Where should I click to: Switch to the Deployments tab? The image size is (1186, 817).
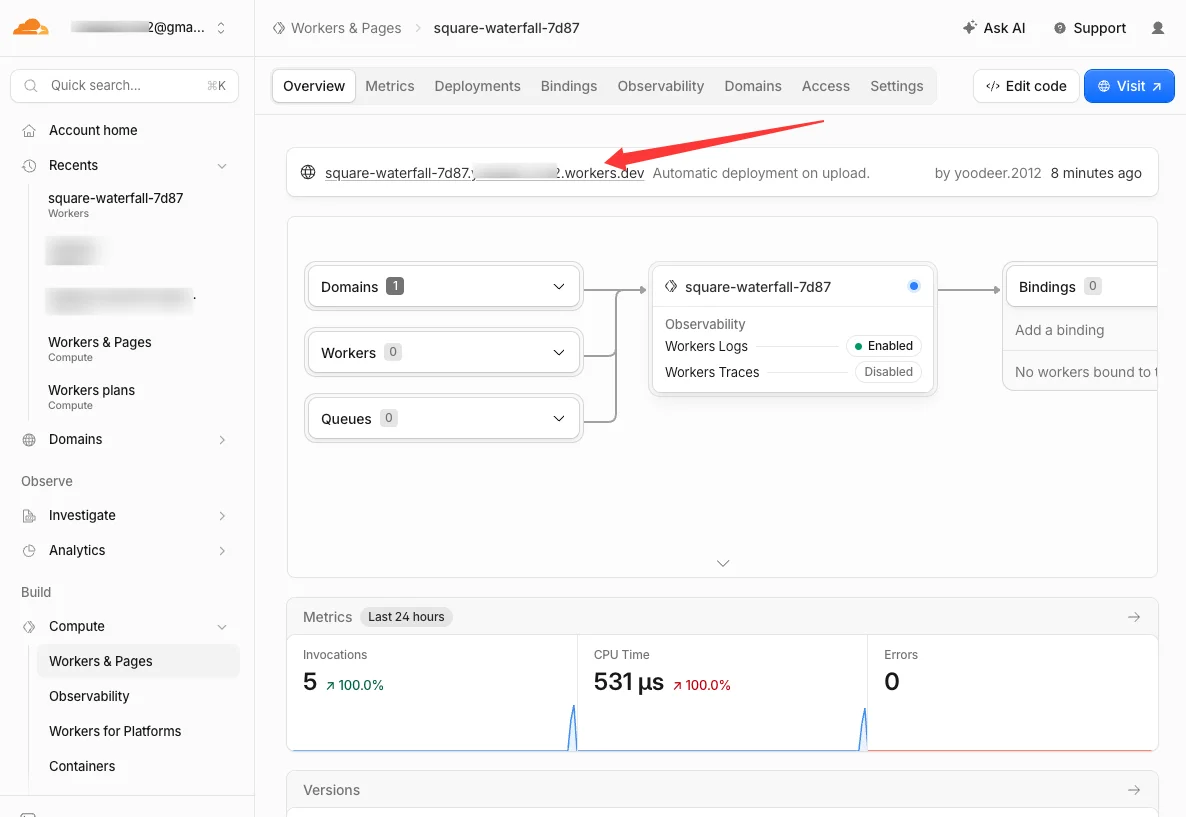[x=477, y=86]
